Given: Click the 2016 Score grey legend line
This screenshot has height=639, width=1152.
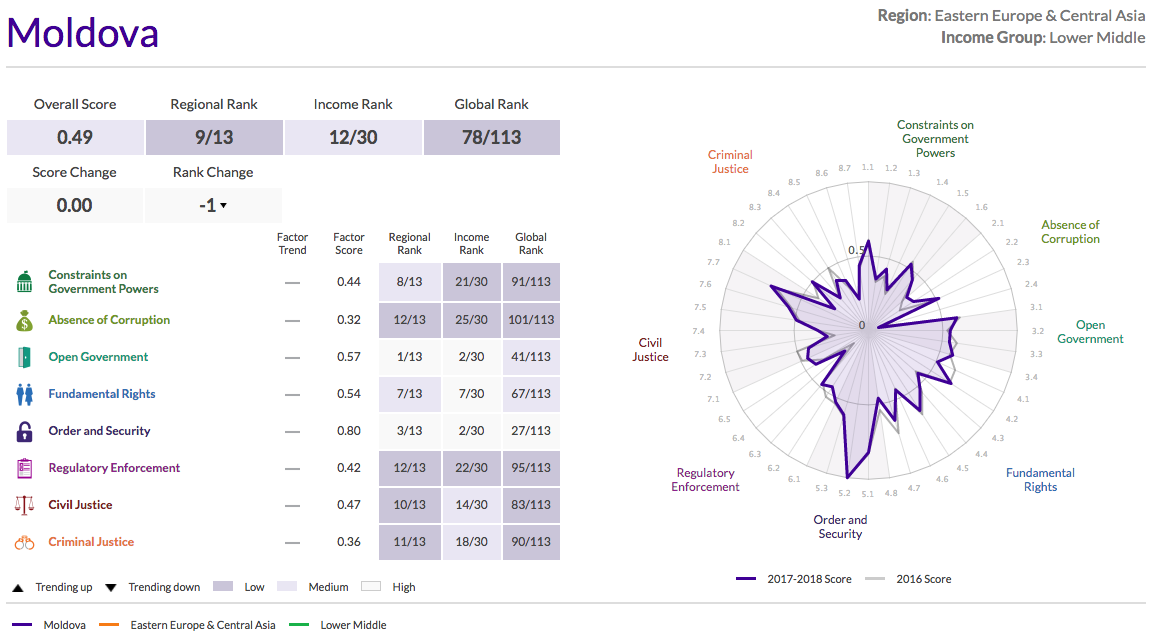Looking at the screenshot, I should (x=875, y=579).
